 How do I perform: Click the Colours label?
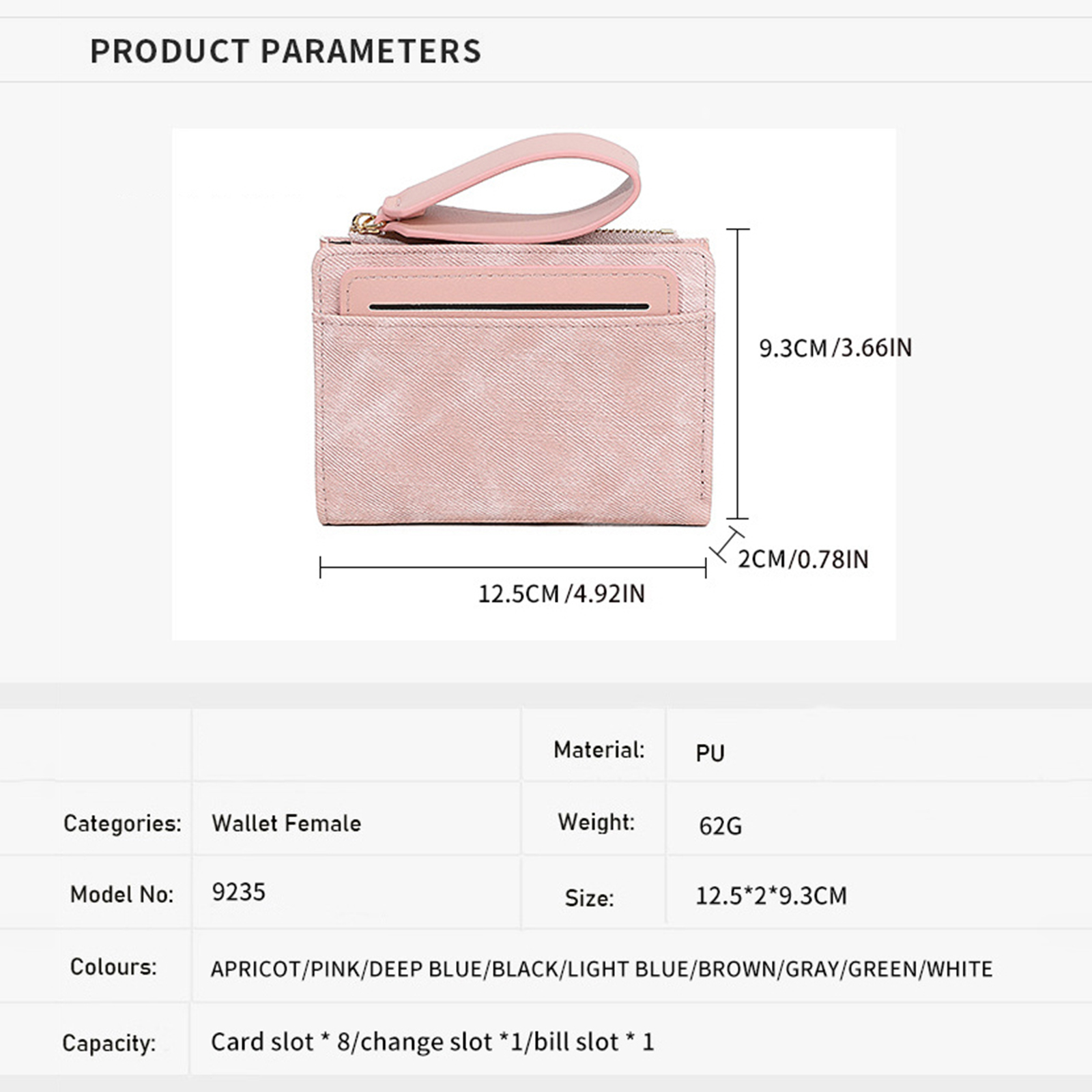[x=113, y=966]
